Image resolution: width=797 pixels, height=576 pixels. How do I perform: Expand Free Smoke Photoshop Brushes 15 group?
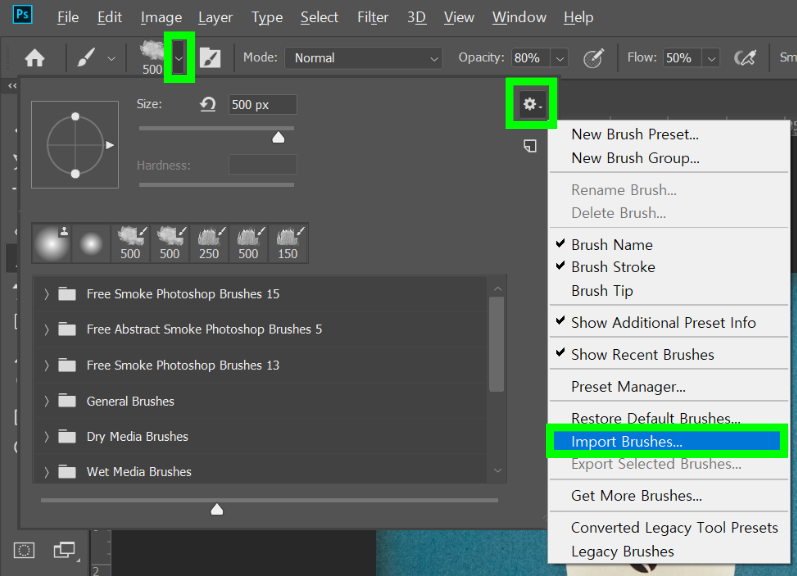[46, 294]
